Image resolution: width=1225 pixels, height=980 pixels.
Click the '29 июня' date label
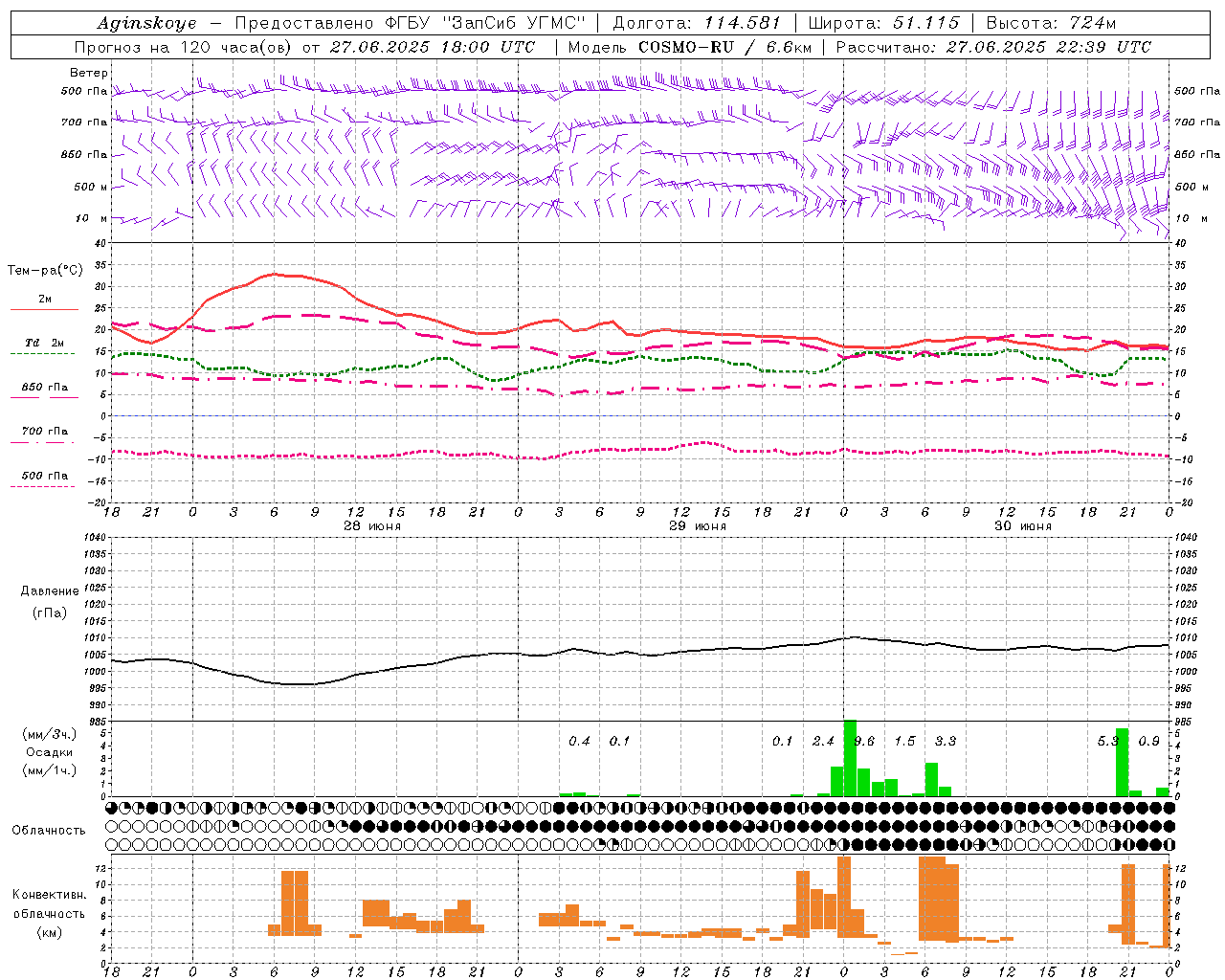698,526
